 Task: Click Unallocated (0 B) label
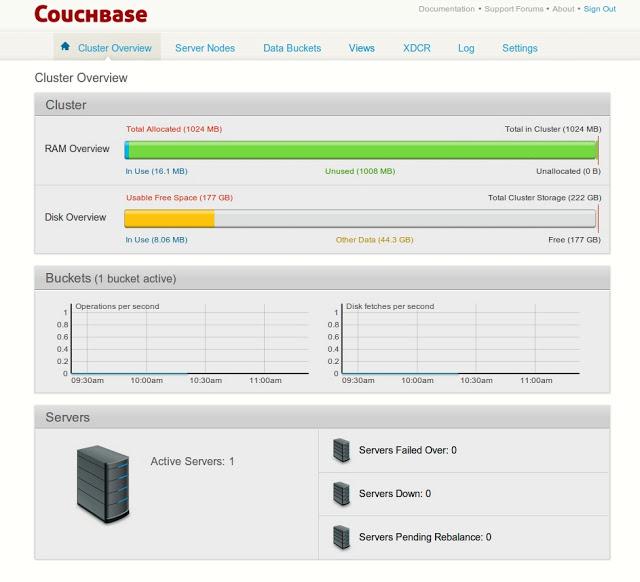[x=569, y=171]
